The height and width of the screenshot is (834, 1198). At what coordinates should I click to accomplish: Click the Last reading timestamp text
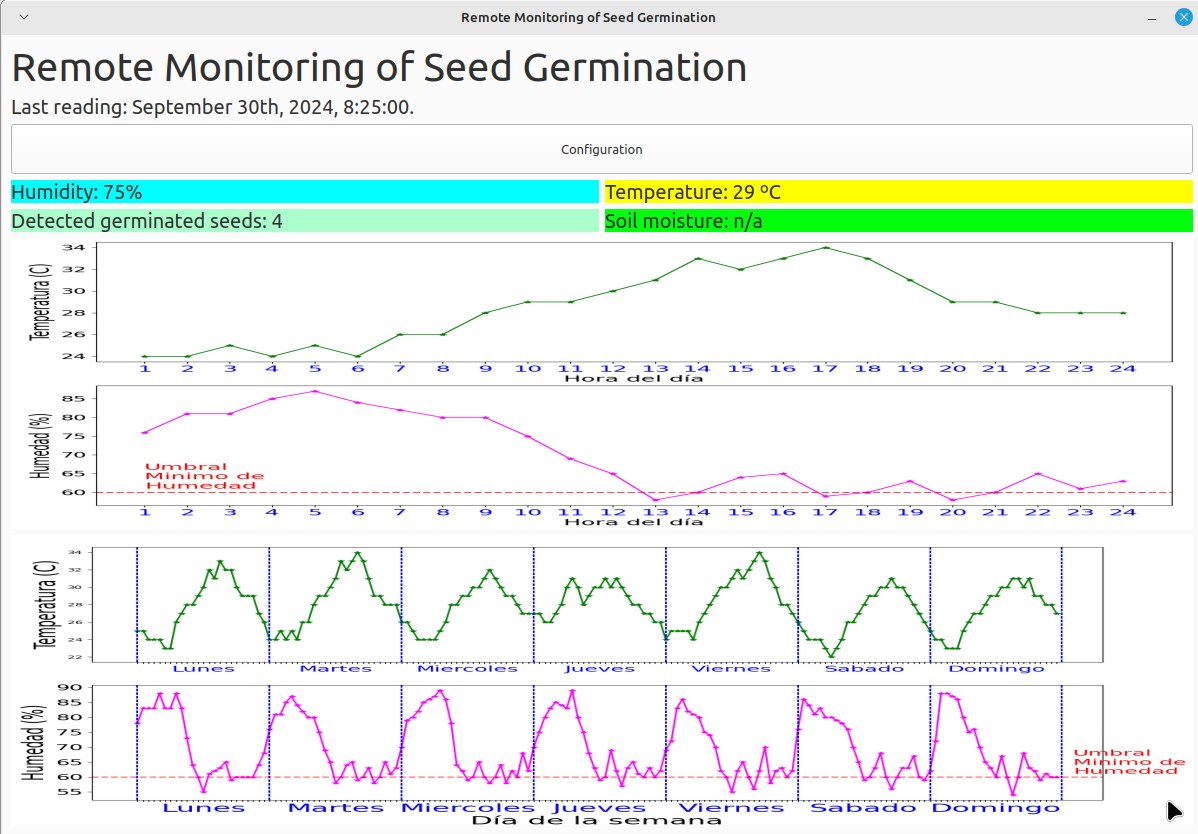(x=212, y=107)
